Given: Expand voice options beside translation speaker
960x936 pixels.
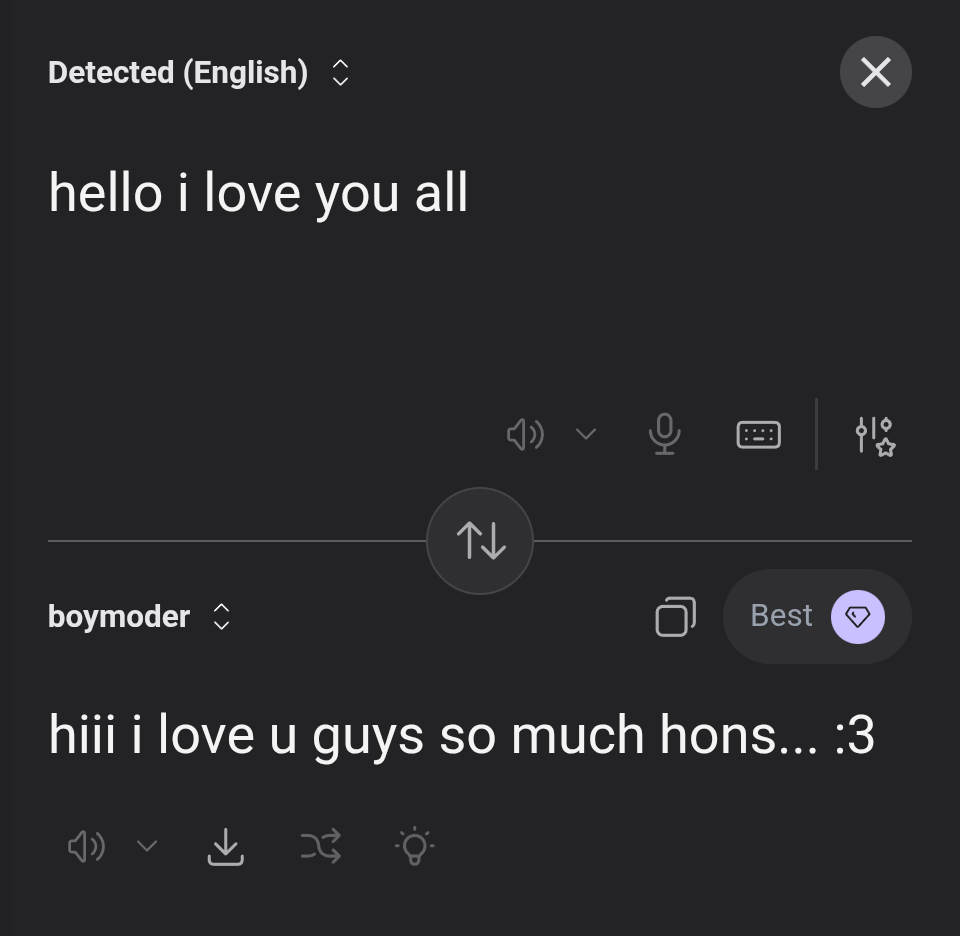Looking at the screenshot, I should pos(147,846).
